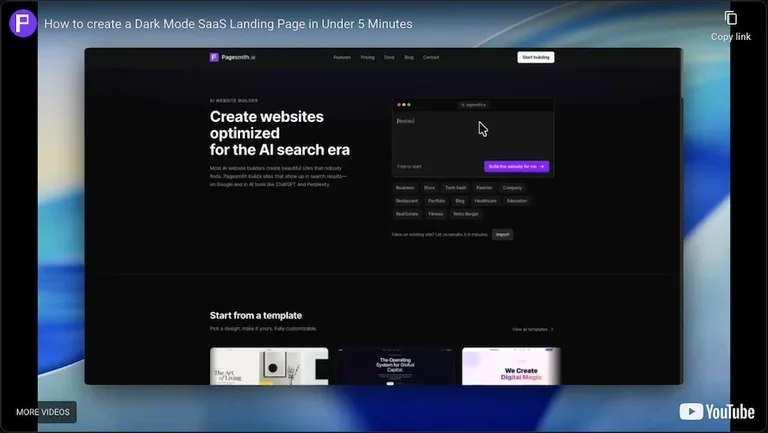
Task: Open the Blog nav item
Action: click(409, 57)
